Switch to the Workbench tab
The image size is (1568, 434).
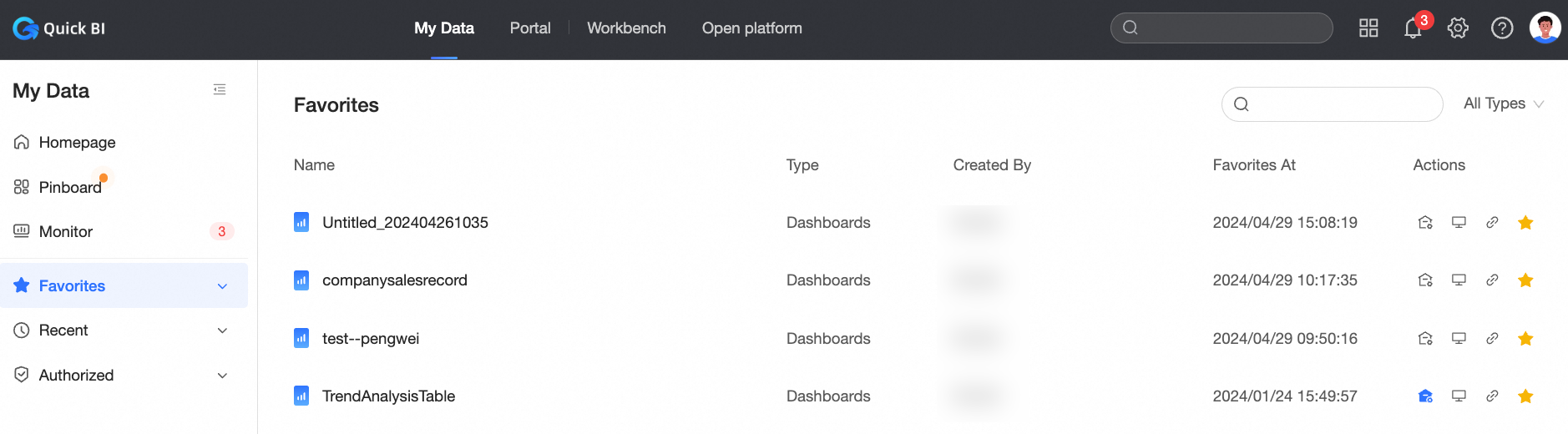click(626, 28)
